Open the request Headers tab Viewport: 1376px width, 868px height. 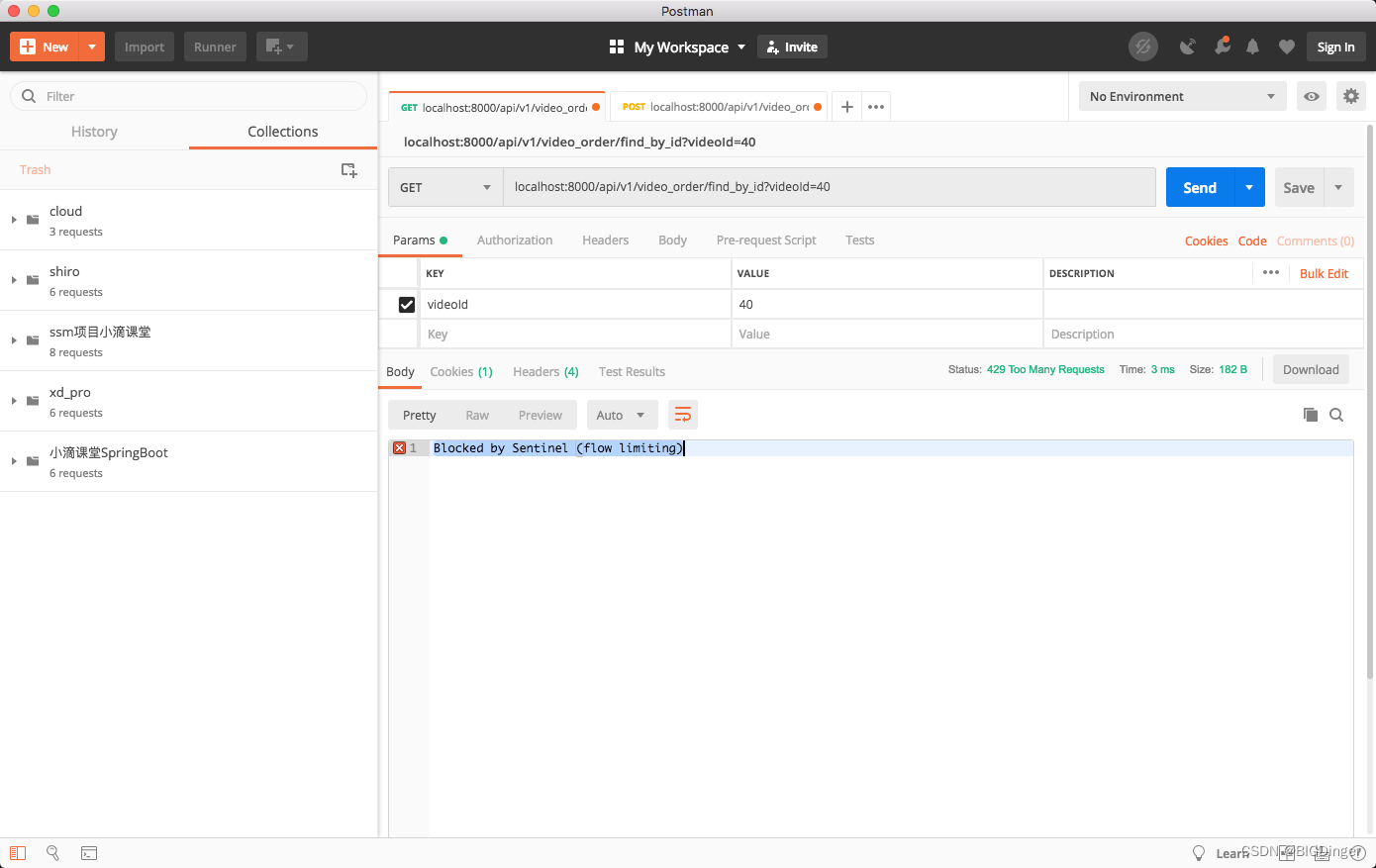[606, 241]
